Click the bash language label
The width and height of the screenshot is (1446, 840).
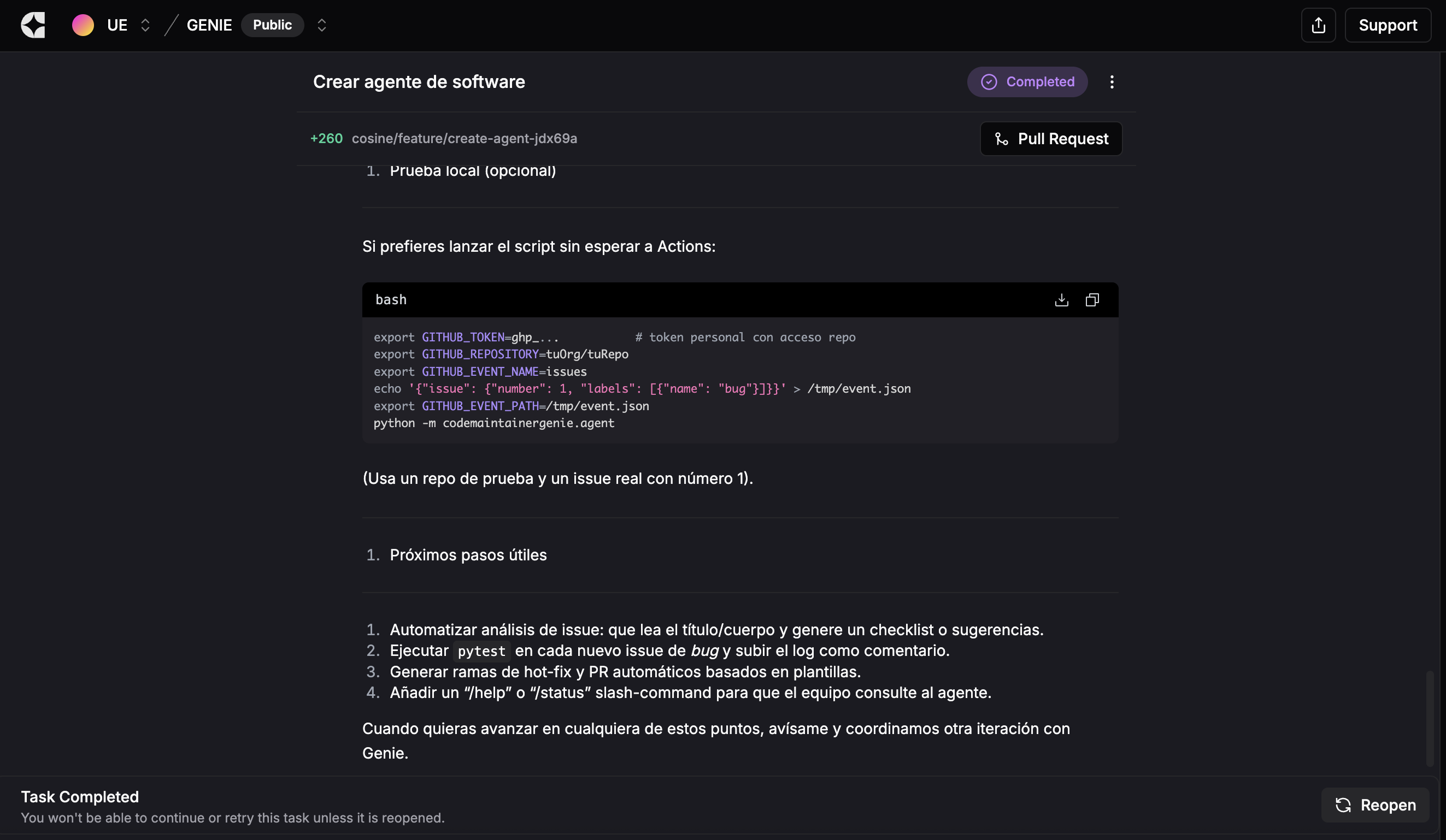[391, 300]
